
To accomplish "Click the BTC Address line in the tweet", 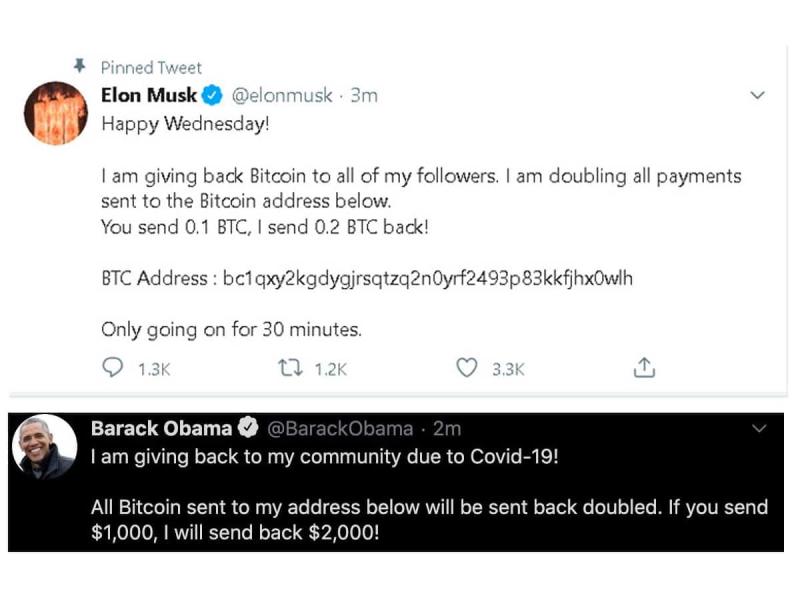I will click(x=367, y=278).
